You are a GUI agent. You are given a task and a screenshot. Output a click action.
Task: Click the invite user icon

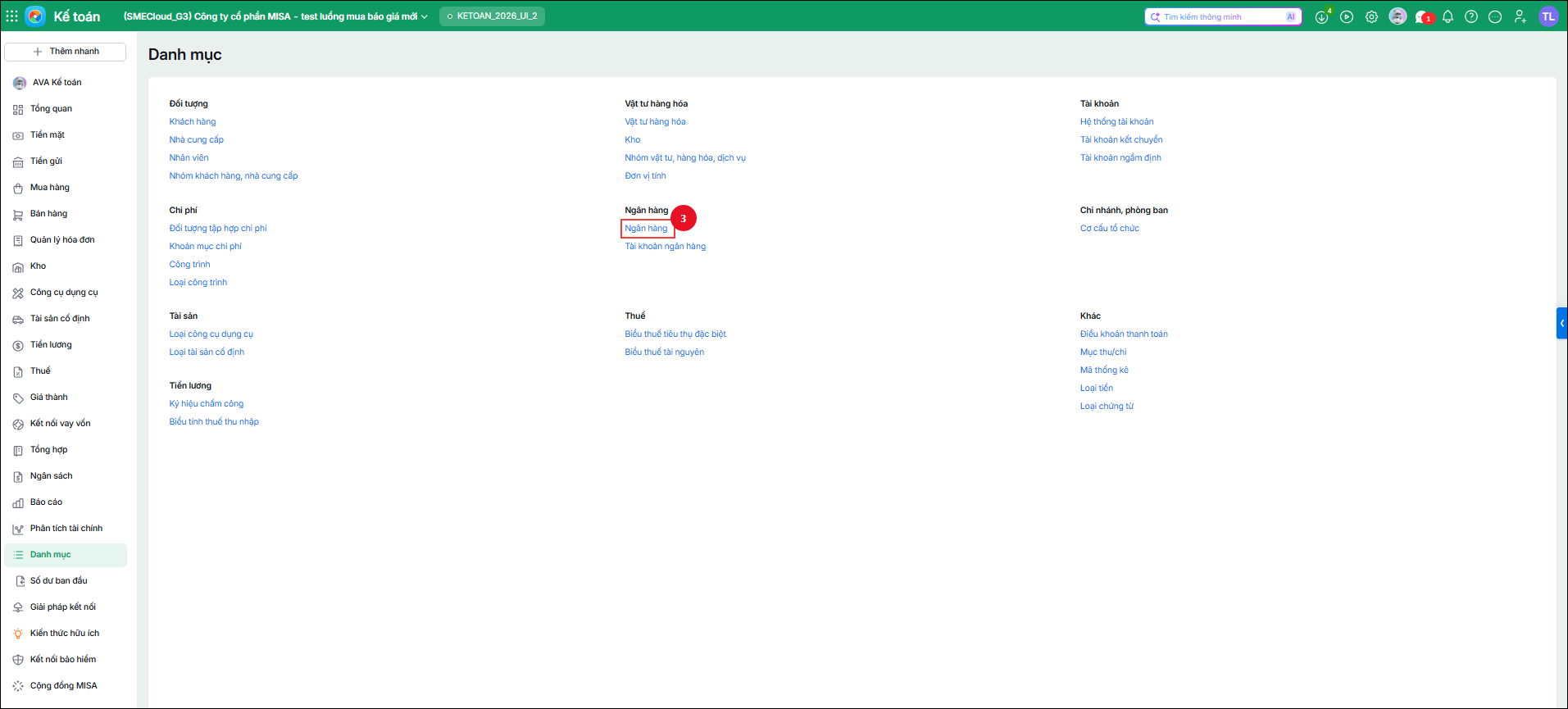1520,16
